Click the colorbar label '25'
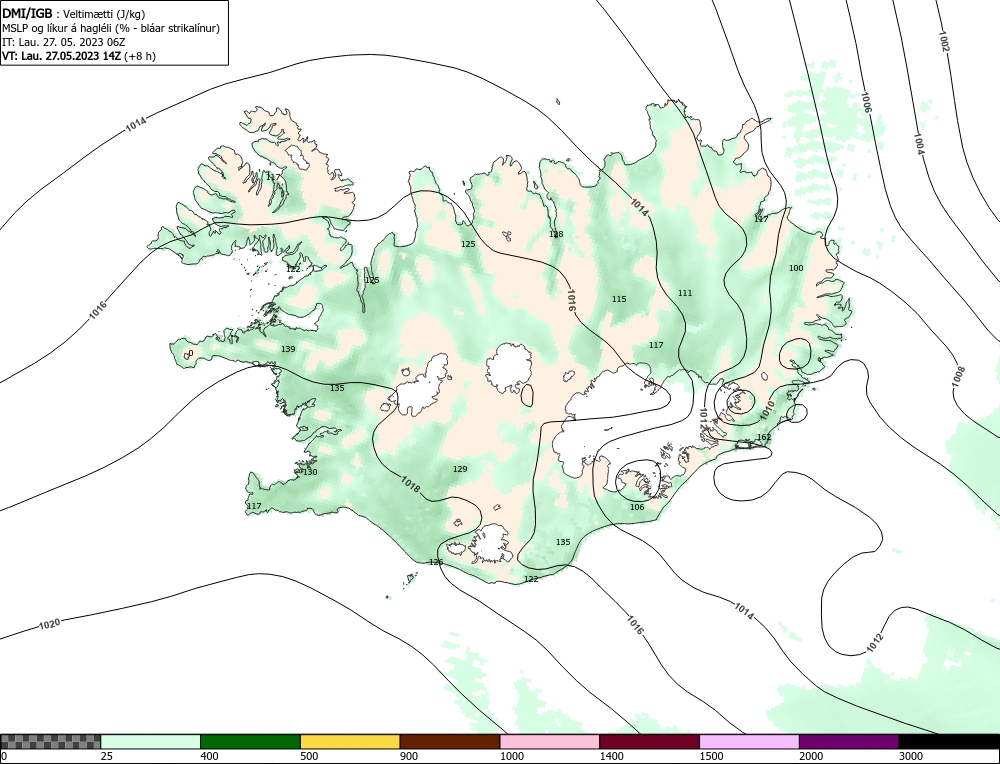 106,756
